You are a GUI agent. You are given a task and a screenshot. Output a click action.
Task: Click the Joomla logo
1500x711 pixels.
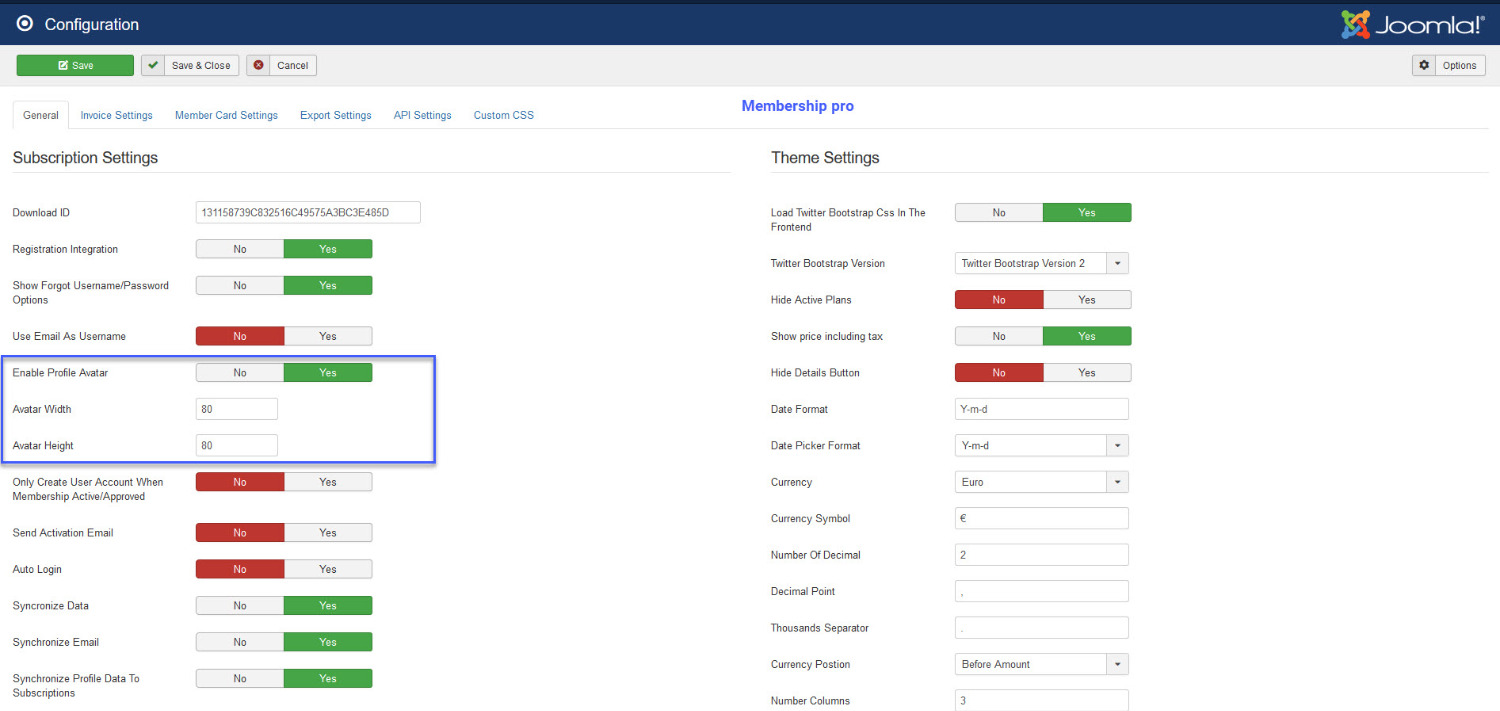point(1412,24)
